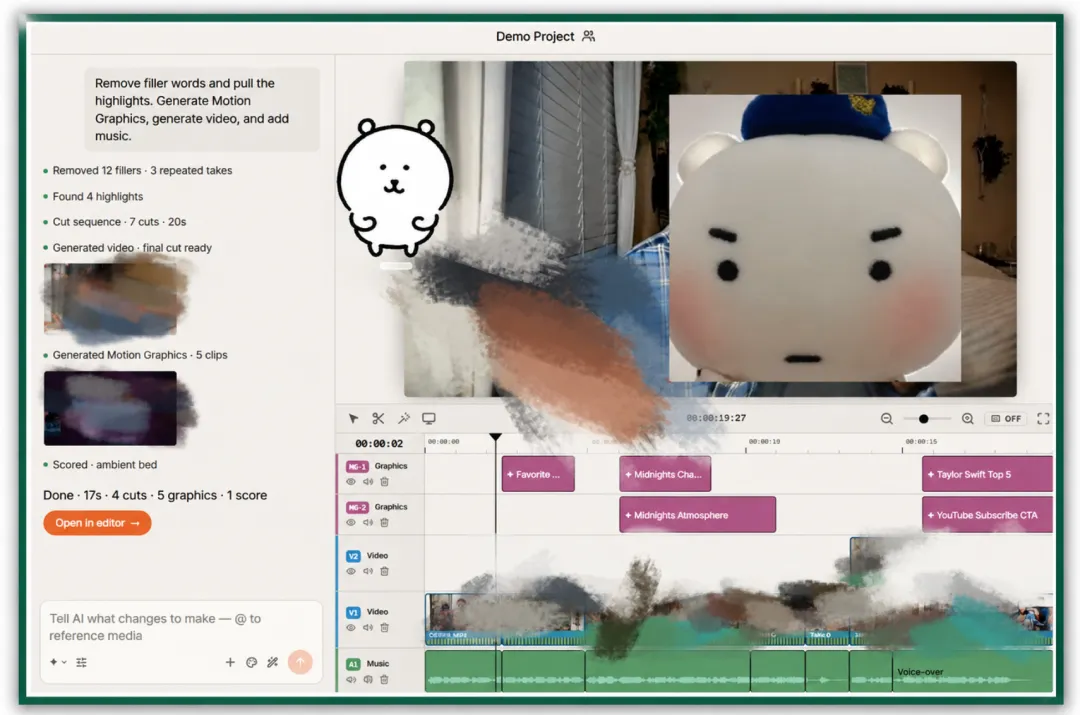Click 'Scored · ambient bed' status line
Viewport: 1080px width, 715px height.
(105, 464)
